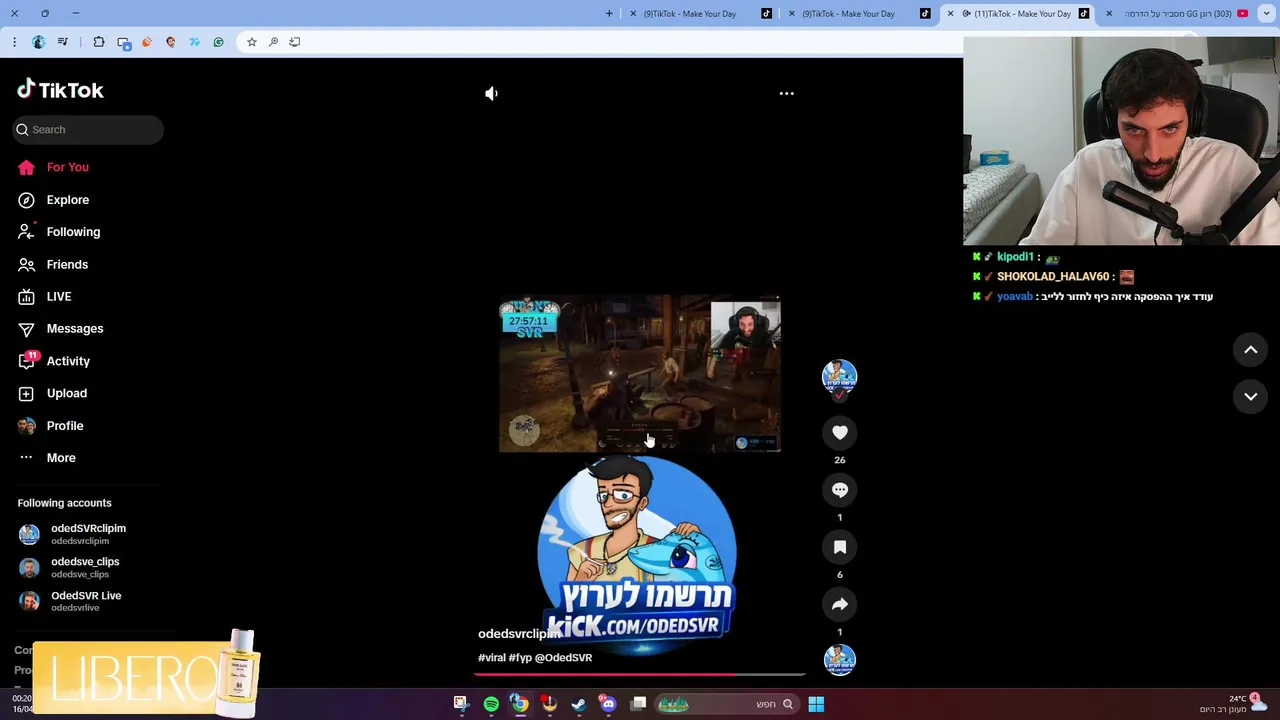Open Messages in sidebar
This screenshot has width=1280, height=720.
coord(60,329)
